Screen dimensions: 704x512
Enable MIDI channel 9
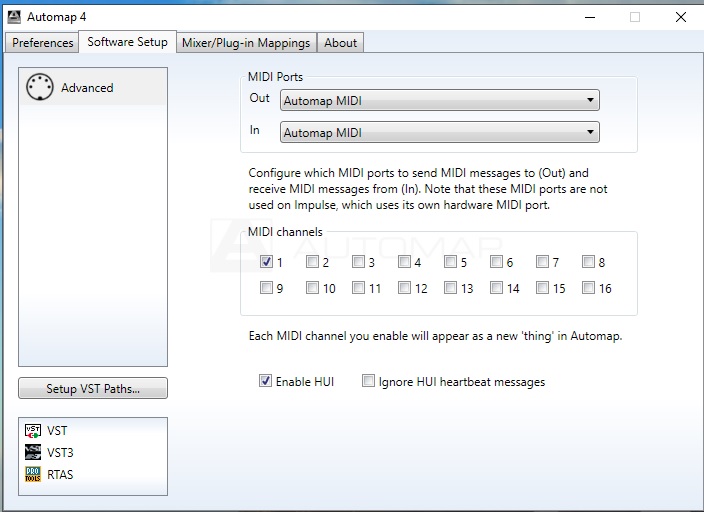pyautogui.click(x=266, y=287)
